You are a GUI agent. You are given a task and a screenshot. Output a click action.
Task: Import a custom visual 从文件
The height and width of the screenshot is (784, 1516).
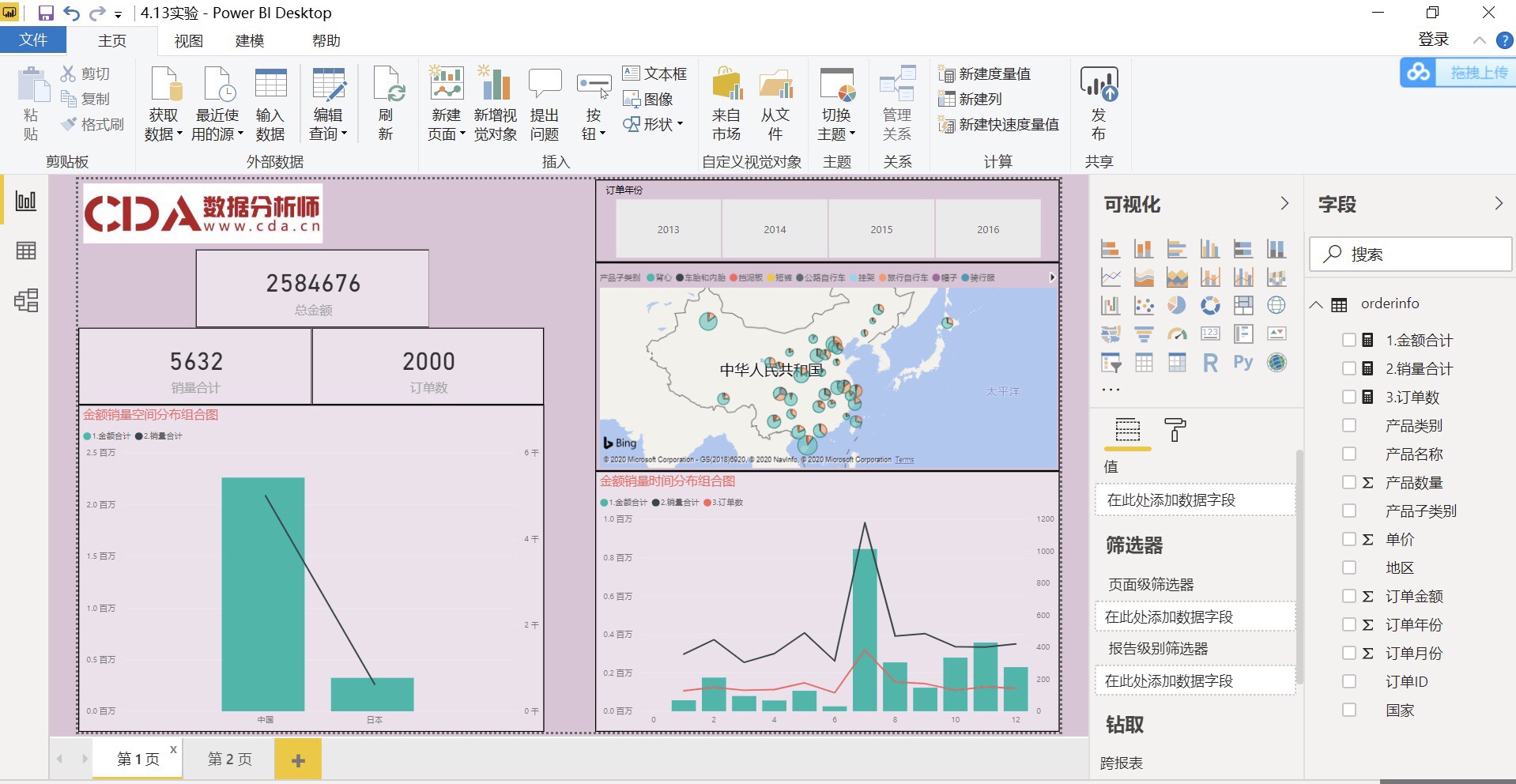pyautogui.click(x=775, y=104)
